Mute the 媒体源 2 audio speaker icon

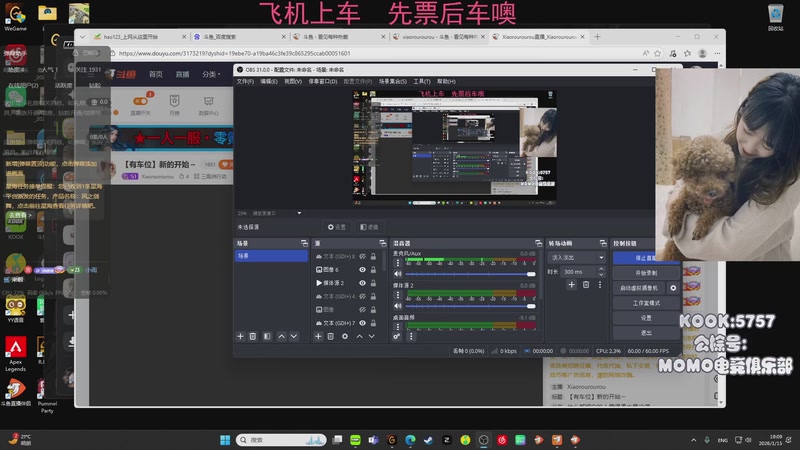(398, 306)
